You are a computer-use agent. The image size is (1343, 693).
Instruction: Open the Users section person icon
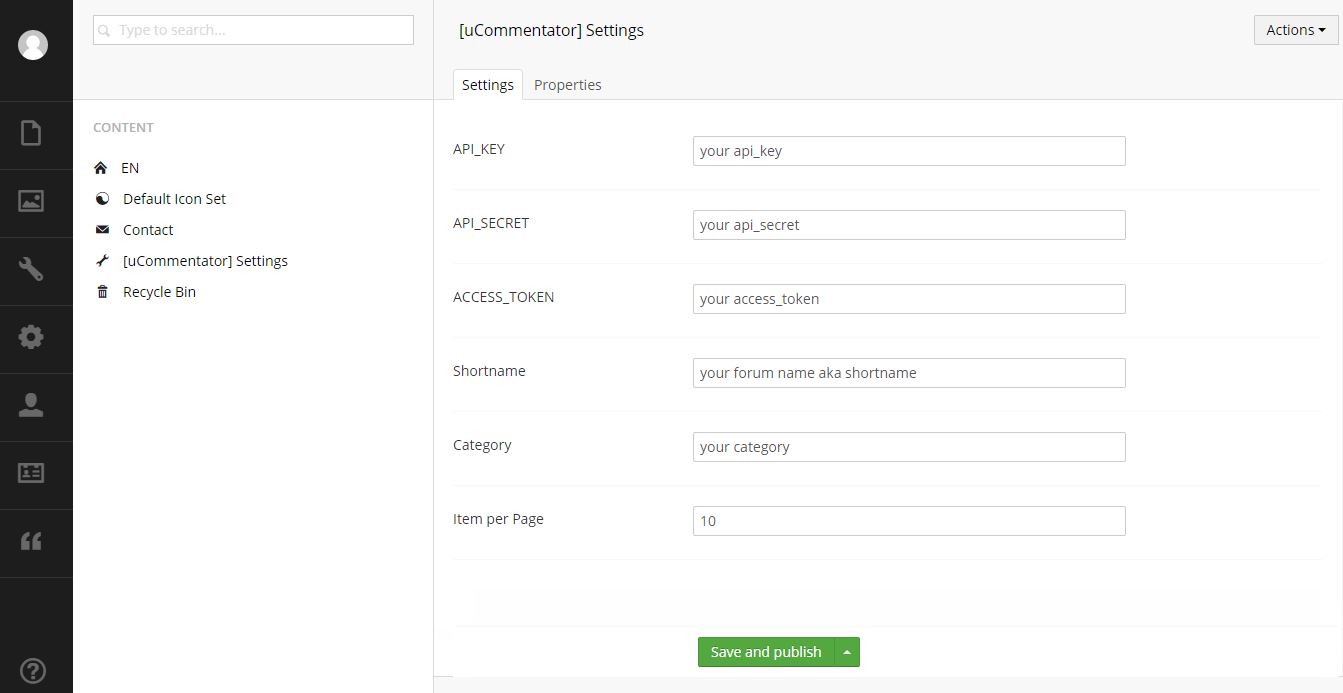[31, 405]
